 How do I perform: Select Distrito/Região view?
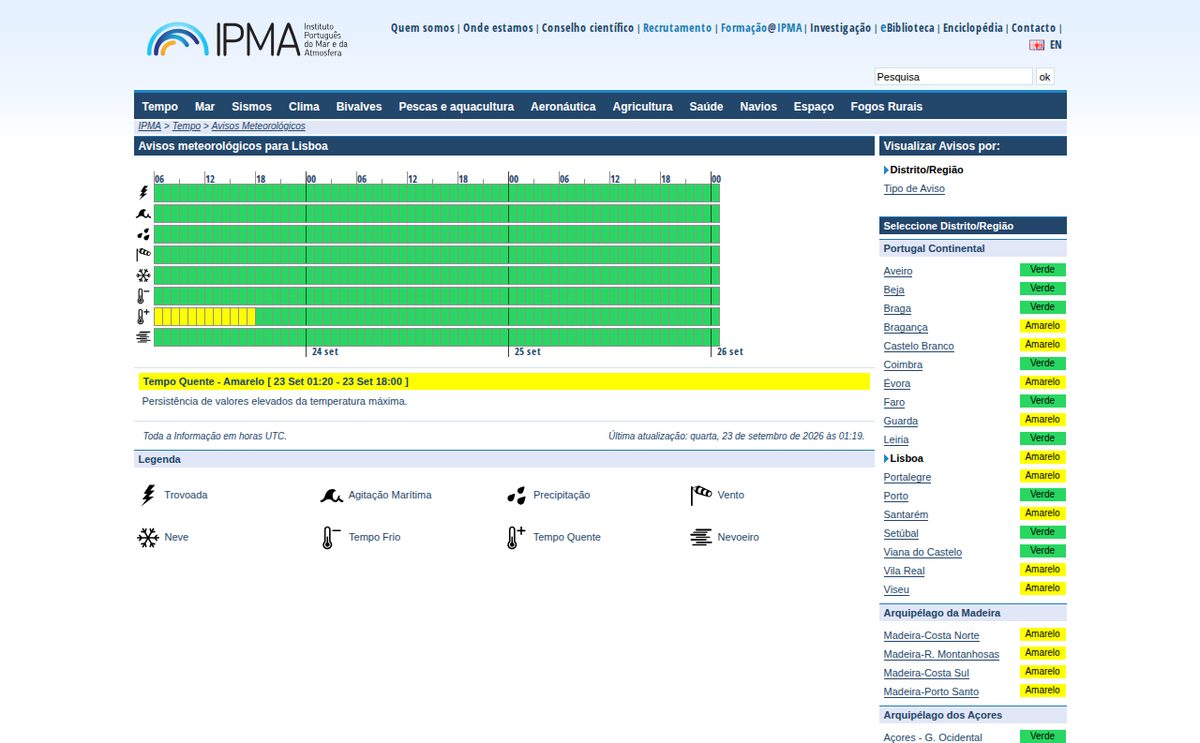click(x=927, y=170)
